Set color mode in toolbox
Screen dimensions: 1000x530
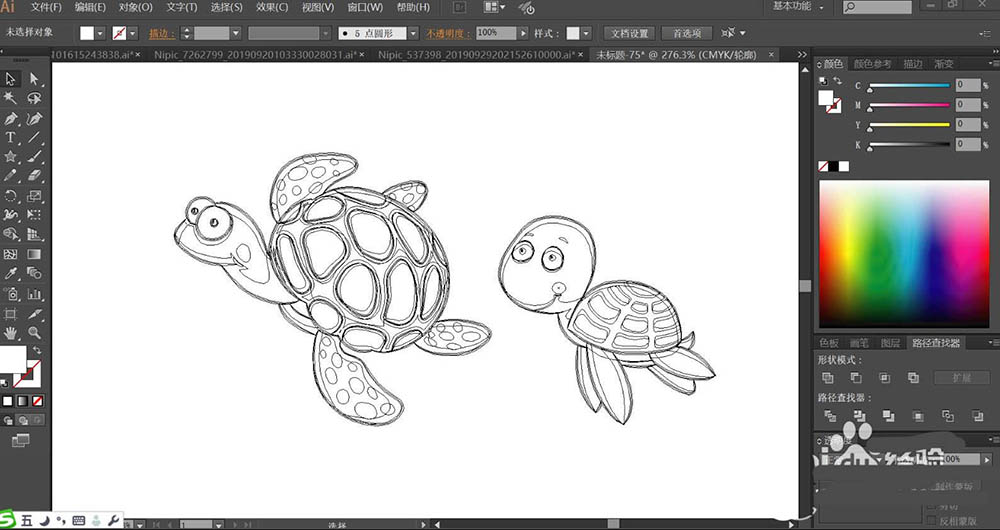8,401
